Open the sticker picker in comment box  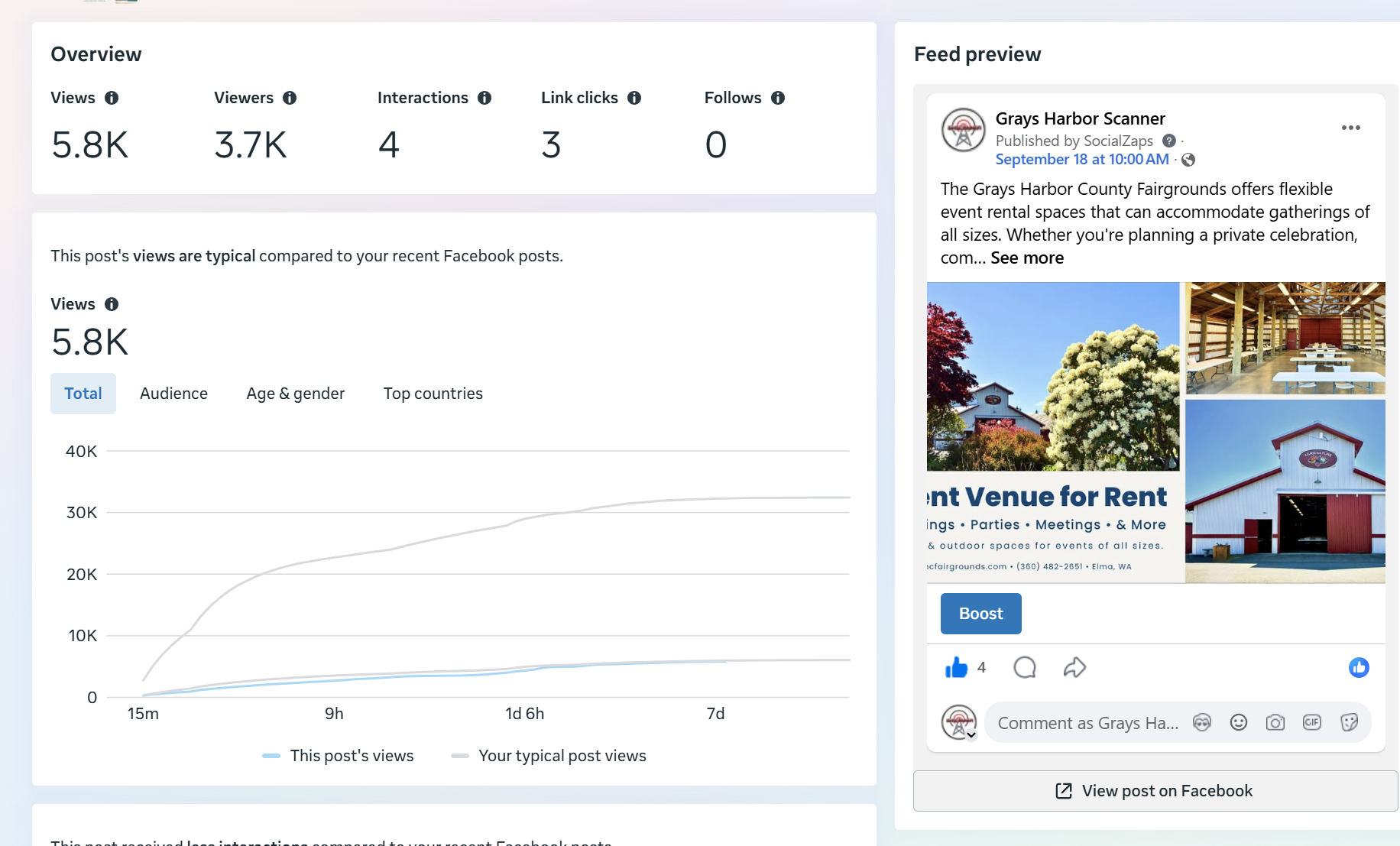point(1350,722)
